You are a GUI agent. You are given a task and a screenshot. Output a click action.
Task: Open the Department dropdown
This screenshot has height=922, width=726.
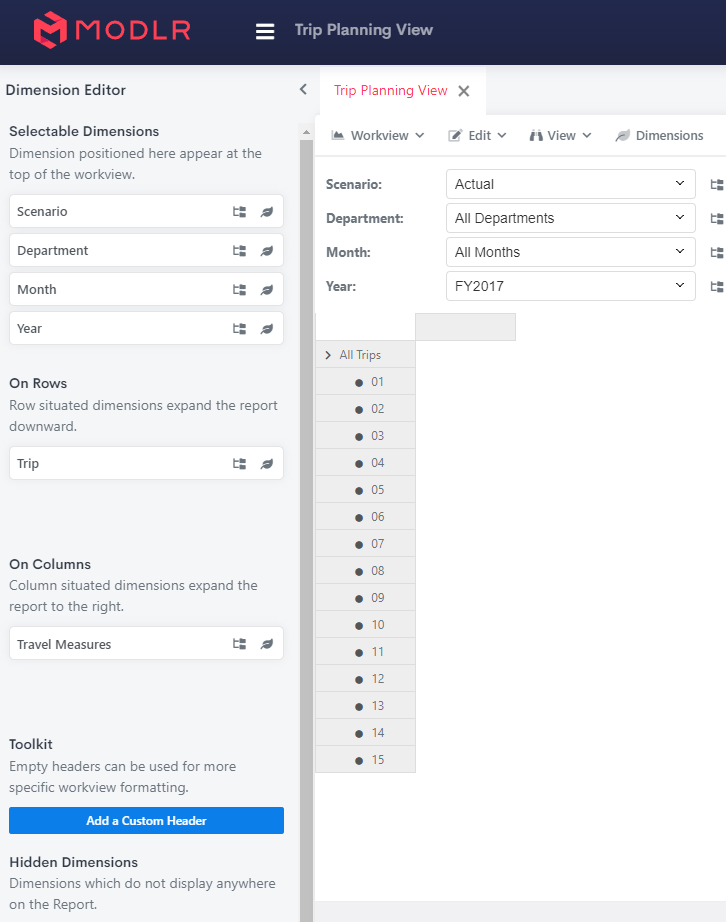click(x=570, y=218)
